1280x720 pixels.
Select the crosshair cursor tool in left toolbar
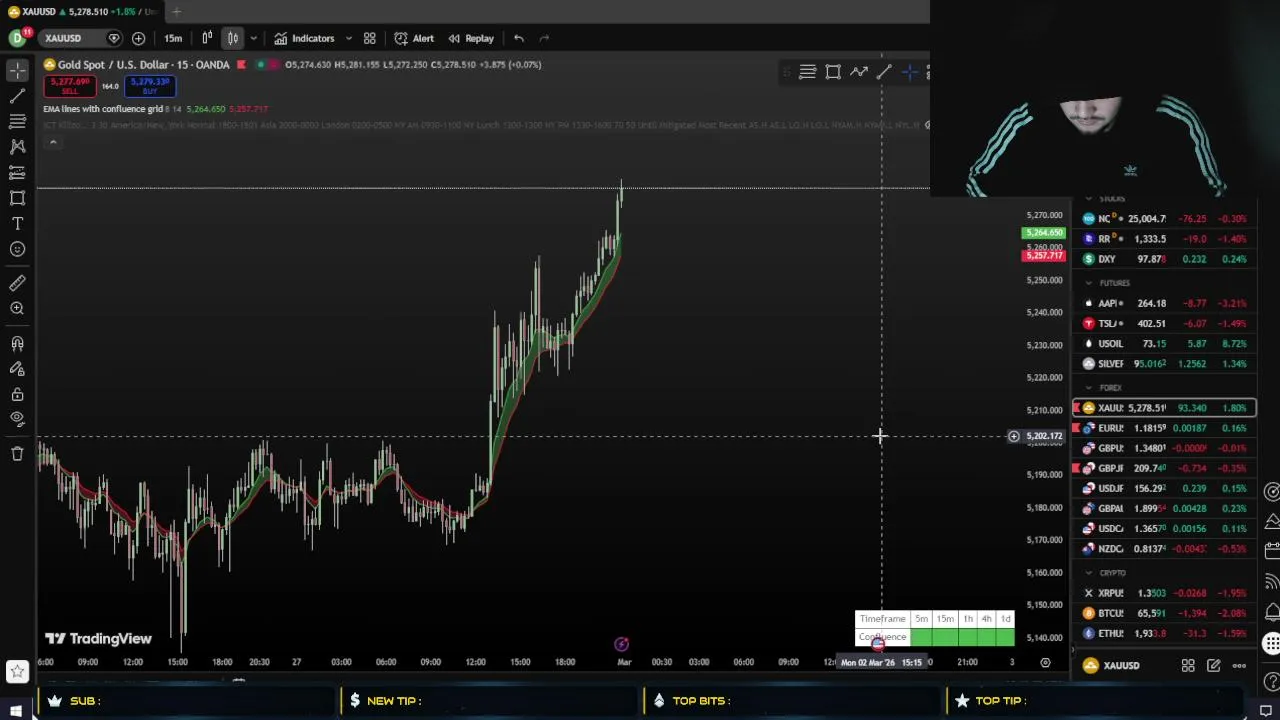point(17,71)
